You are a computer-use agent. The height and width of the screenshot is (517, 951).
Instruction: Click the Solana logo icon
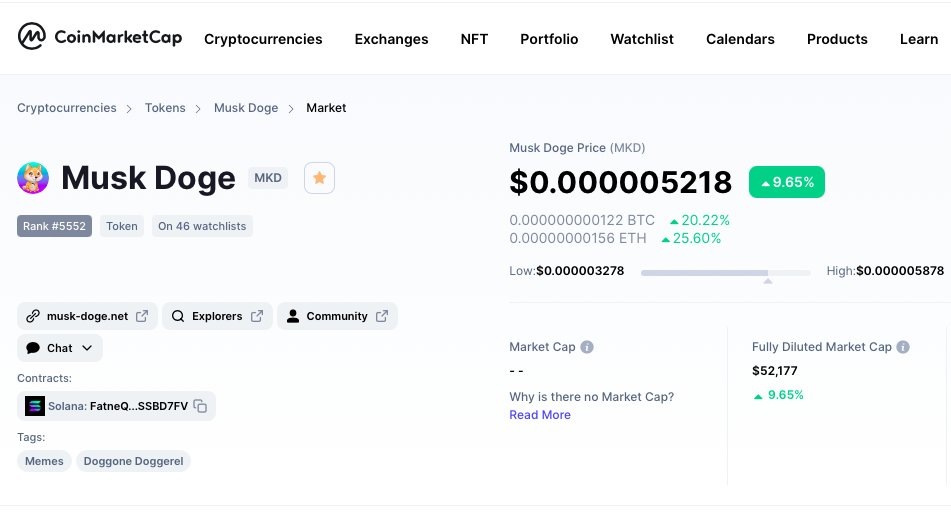35,406
